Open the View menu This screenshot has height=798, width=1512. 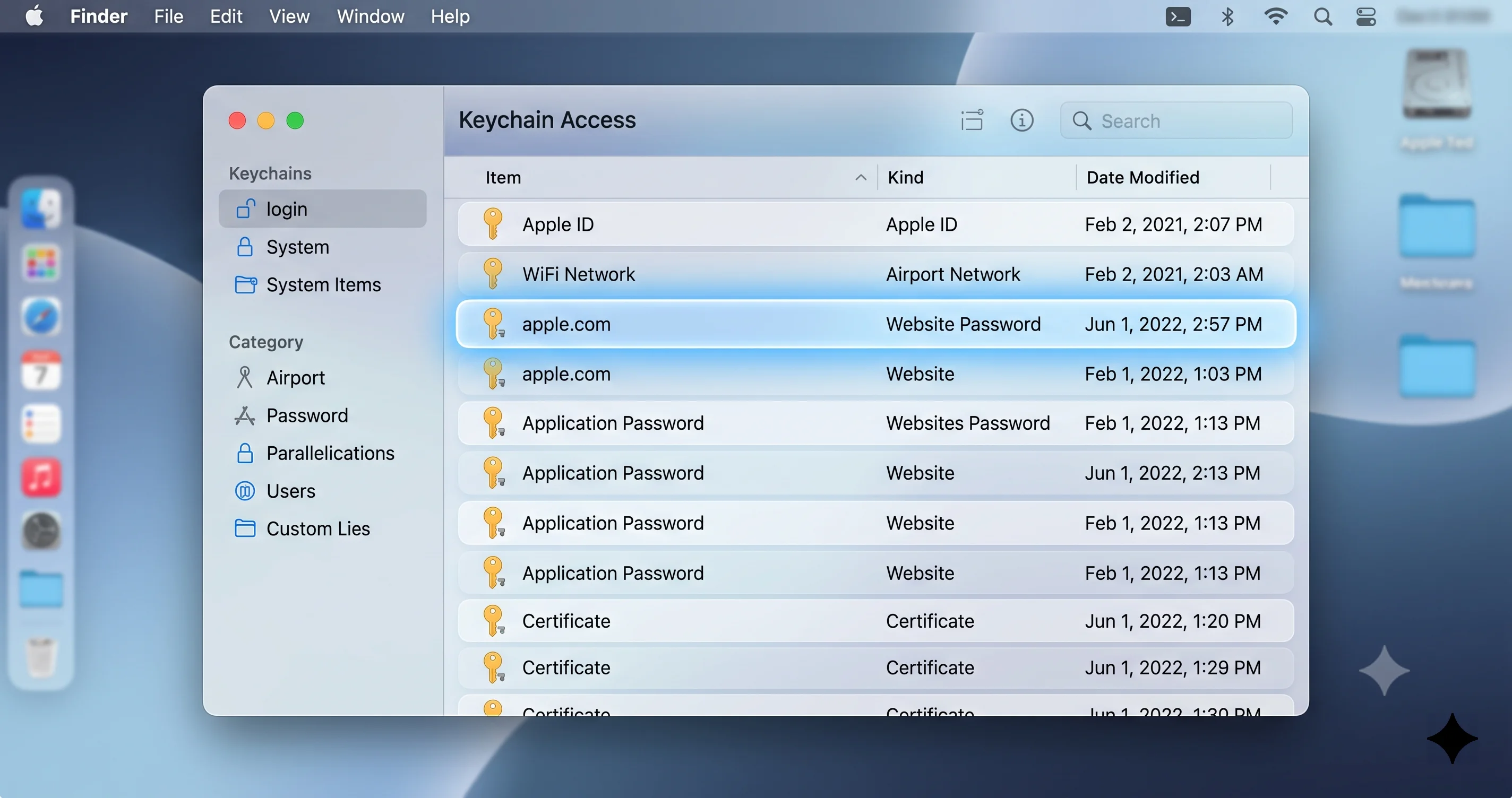(x=289, y=16)
